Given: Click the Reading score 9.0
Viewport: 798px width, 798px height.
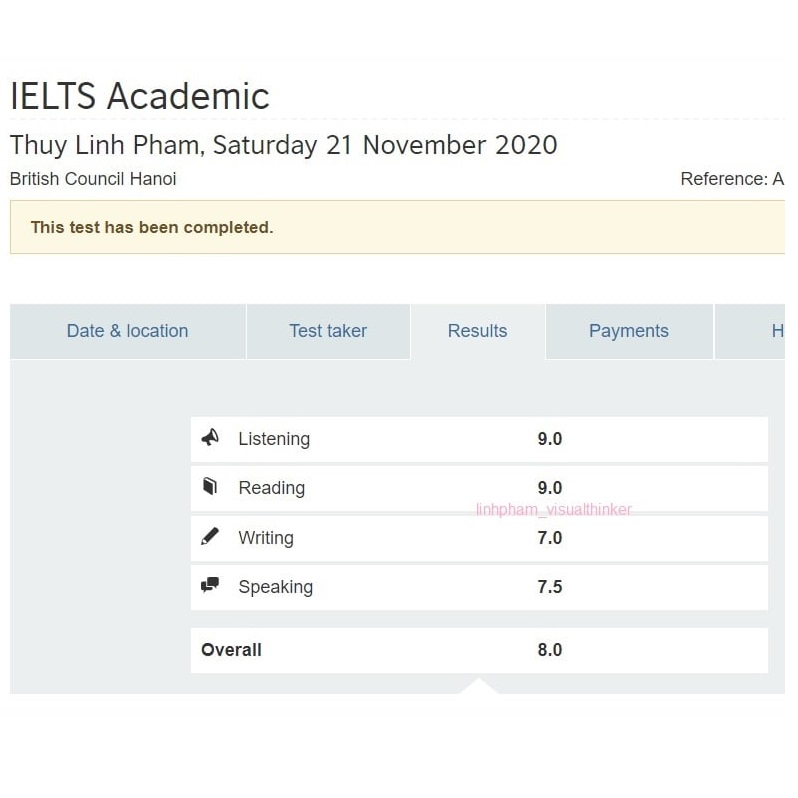Looking at the screenshot, I should pos(549,488).
